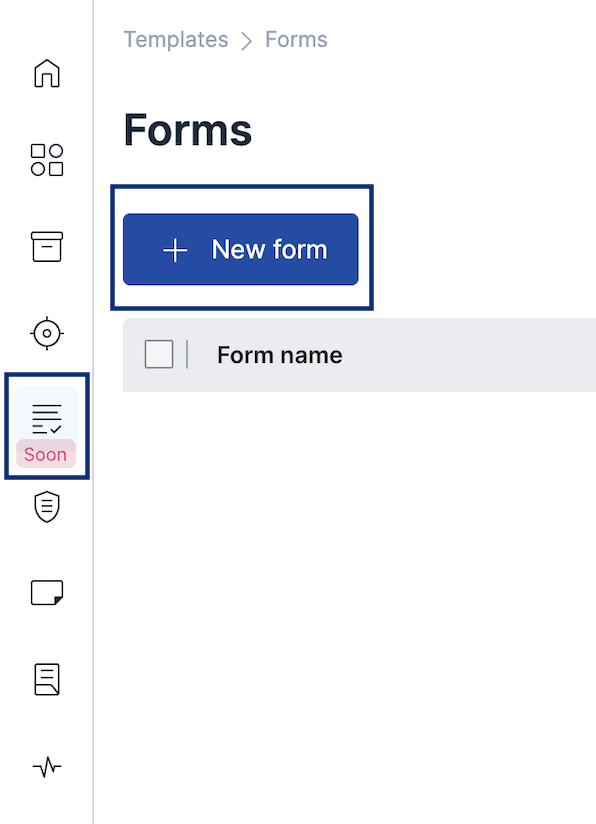This screenshot has width=596, height=824.
Task: Click the New form button
Action: click(241, 249)
